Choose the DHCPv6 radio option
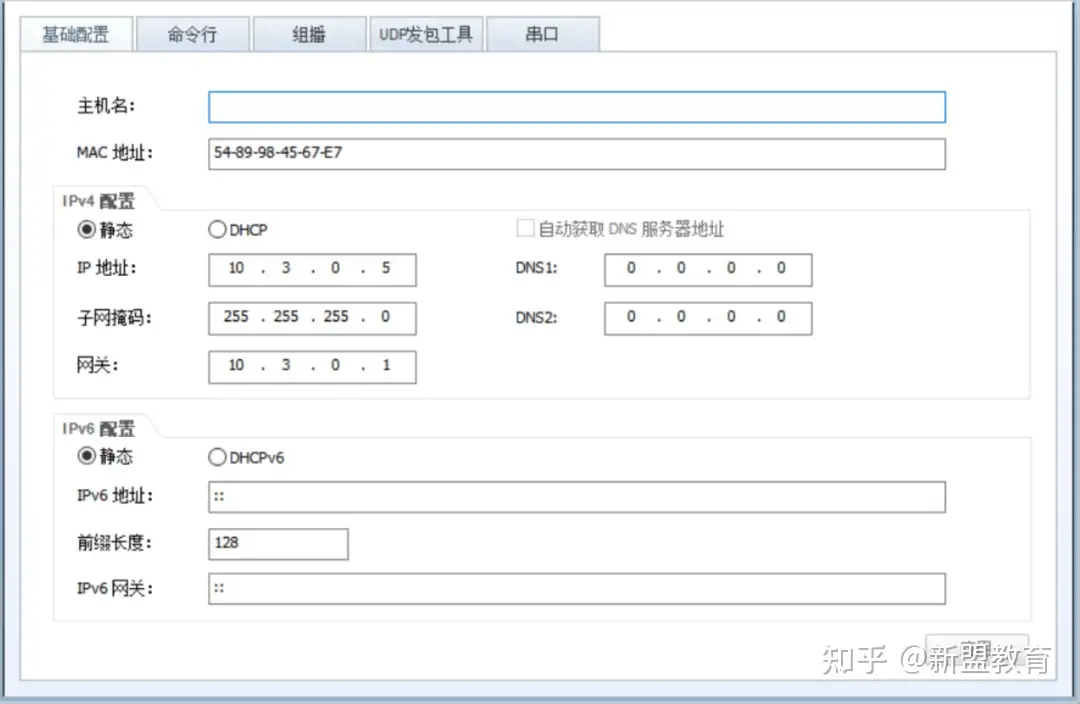This screenshot has width=1080, height=704. click(x=217, y=457)
